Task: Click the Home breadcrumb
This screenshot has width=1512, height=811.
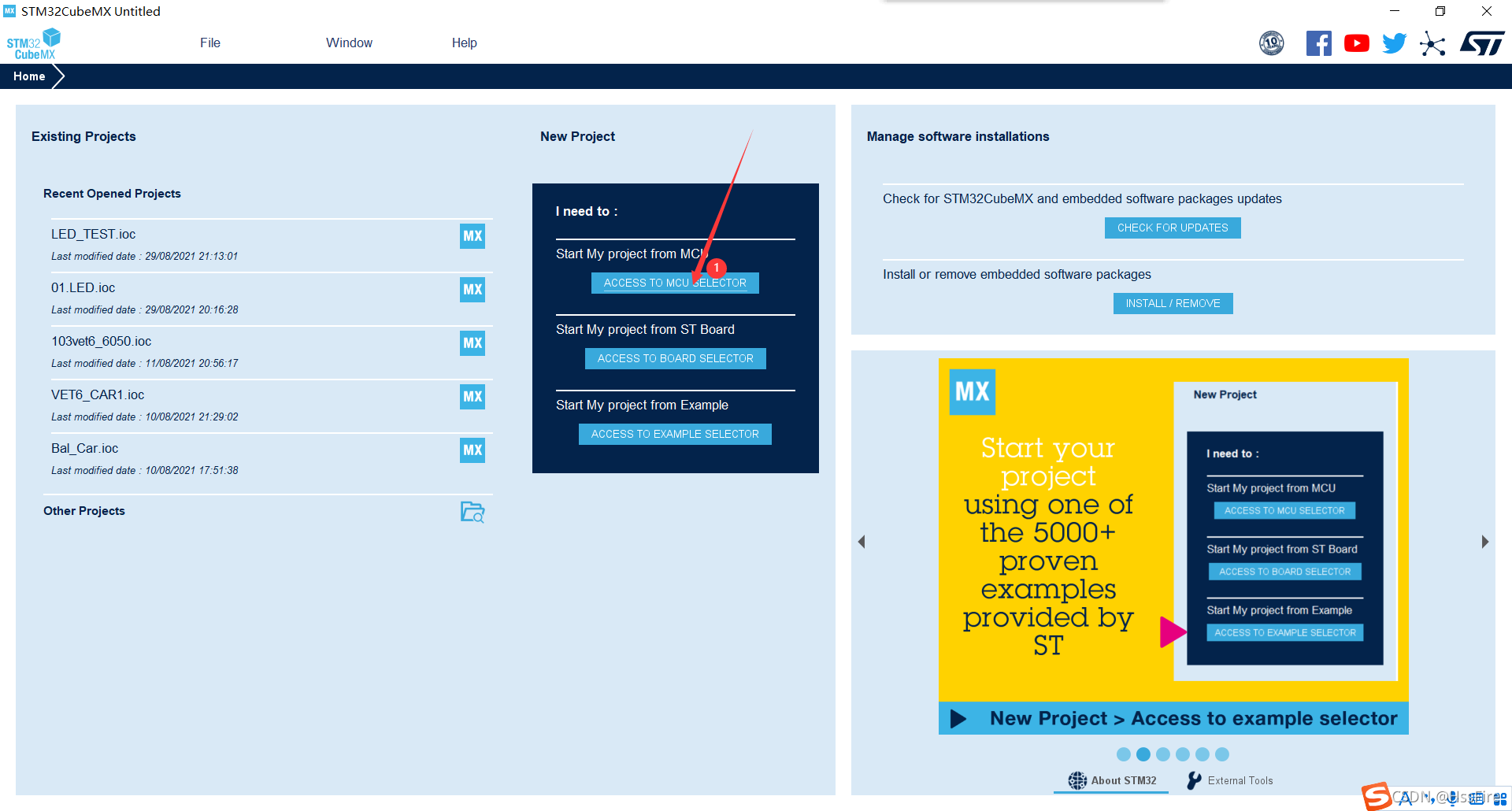Action: [29, 76]
